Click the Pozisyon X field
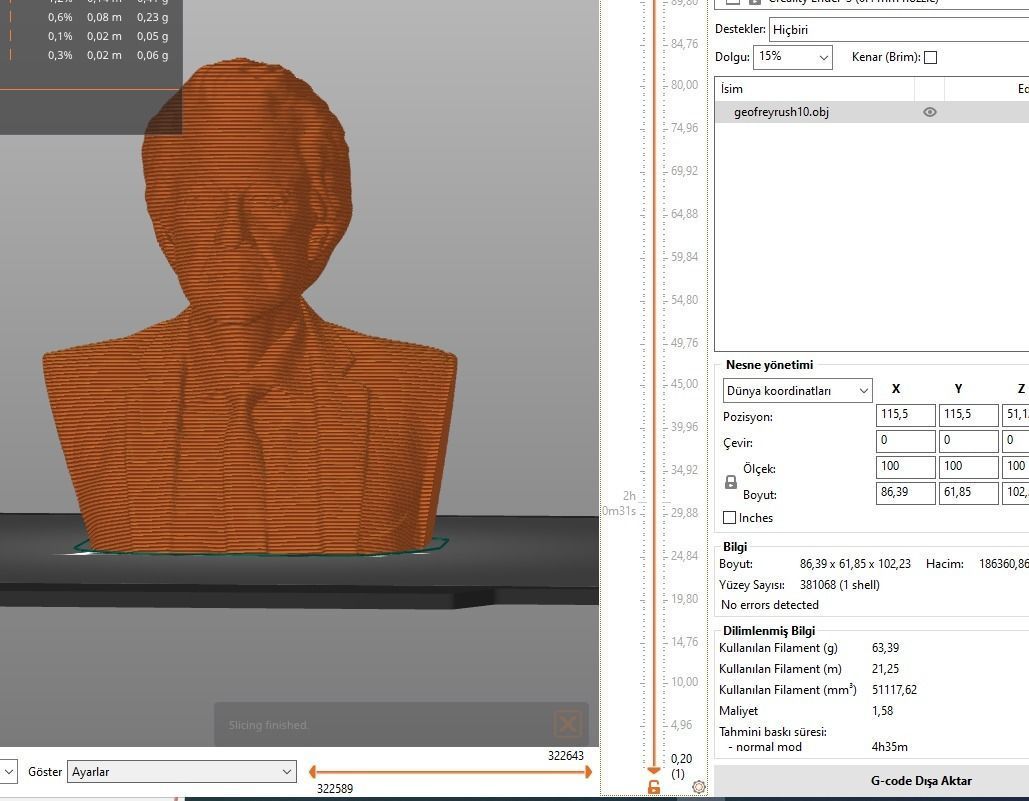 905,415
